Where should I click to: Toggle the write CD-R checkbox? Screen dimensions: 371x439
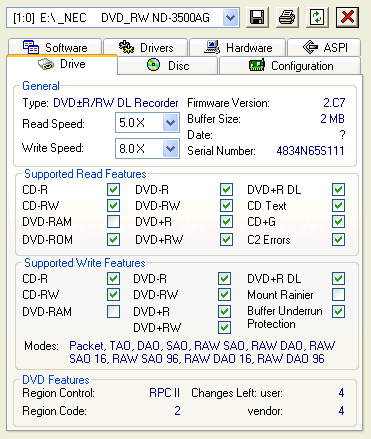click(x=113, y=279)
